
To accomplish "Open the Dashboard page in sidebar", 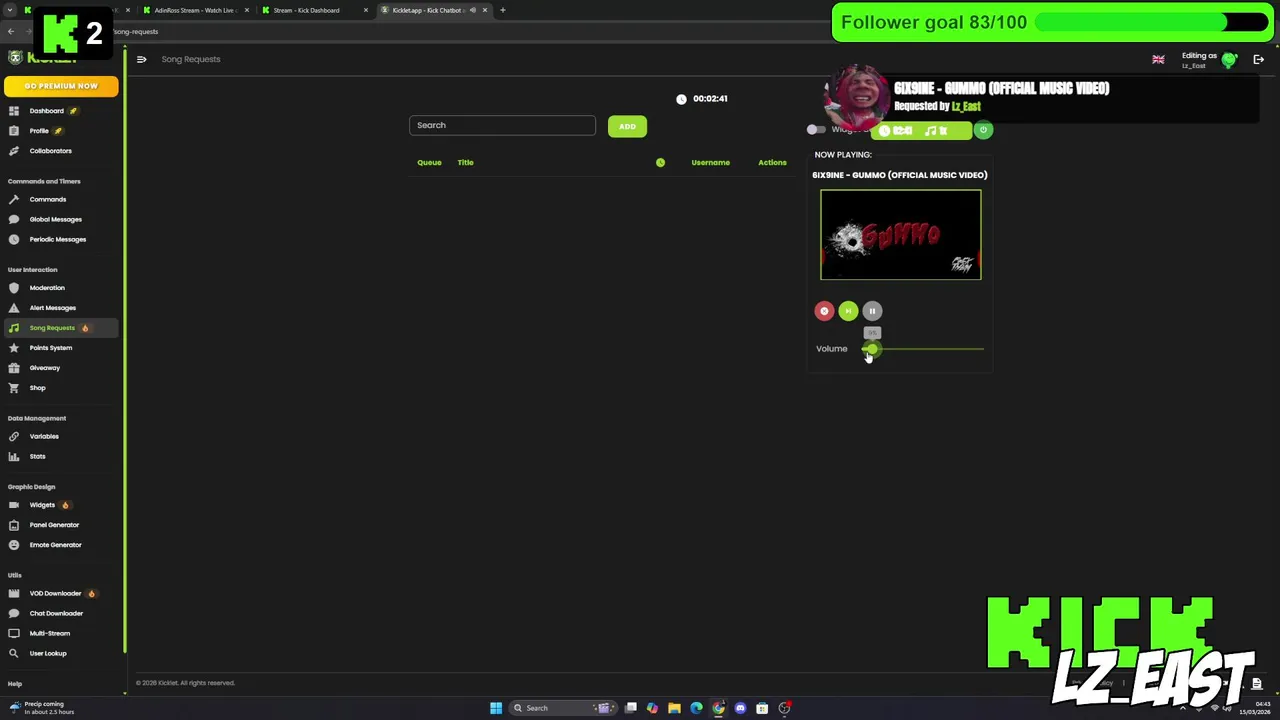I will pos(46,111).
